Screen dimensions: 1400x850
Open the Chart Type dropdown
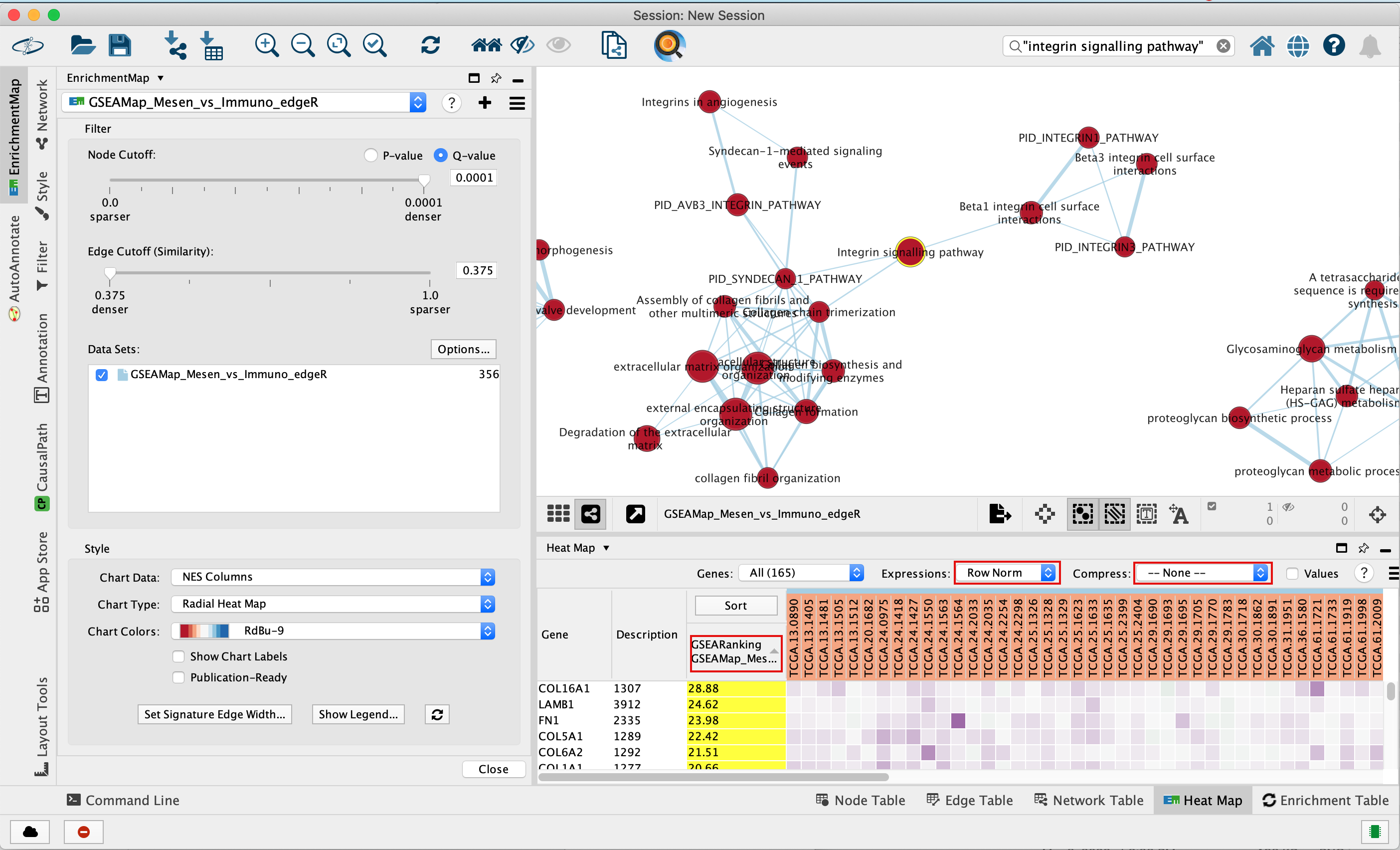(334, 604)
